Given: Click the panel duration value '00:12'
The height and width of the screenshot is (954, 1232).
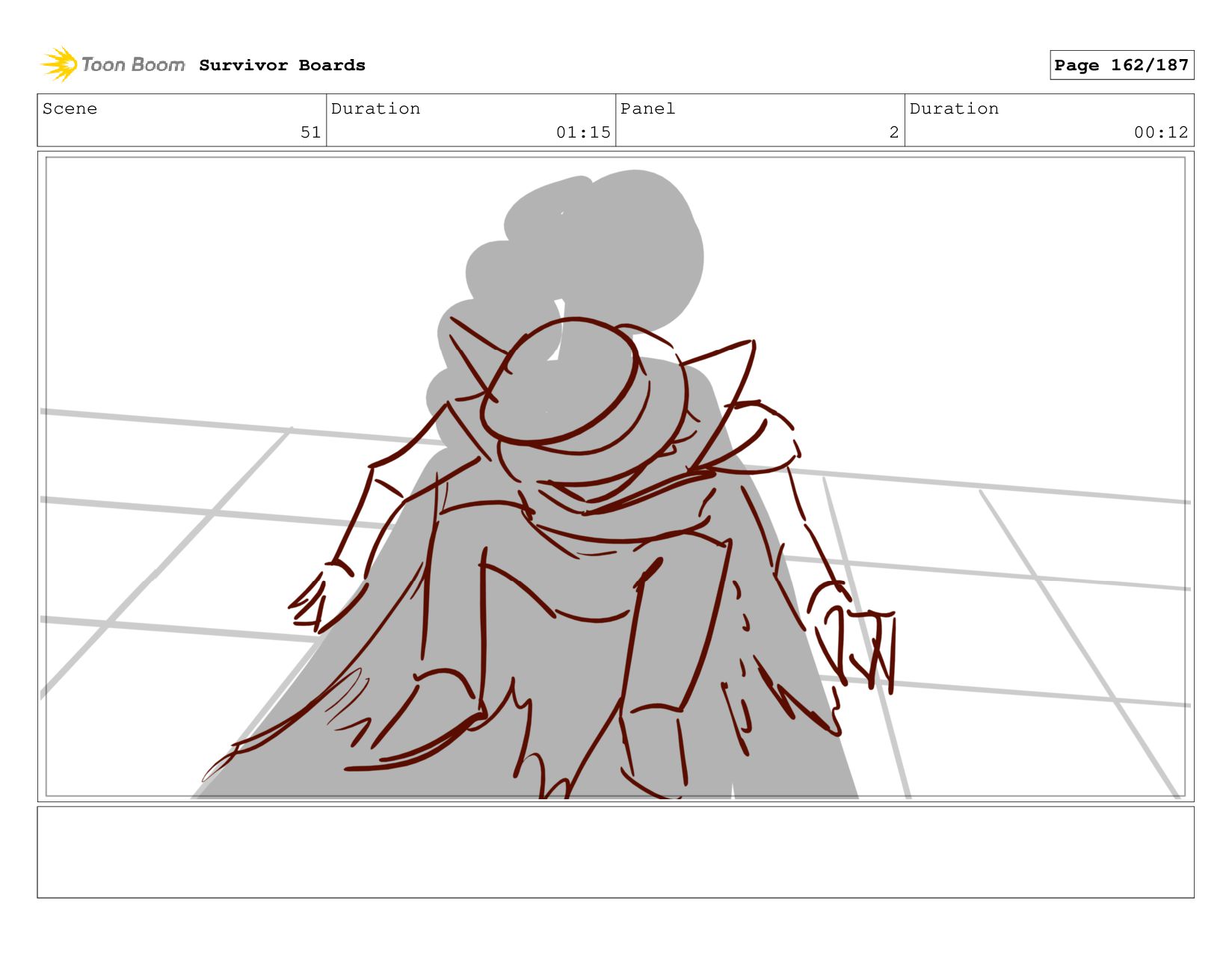Looking at the screenshot, I should (x=1161, y=132).
